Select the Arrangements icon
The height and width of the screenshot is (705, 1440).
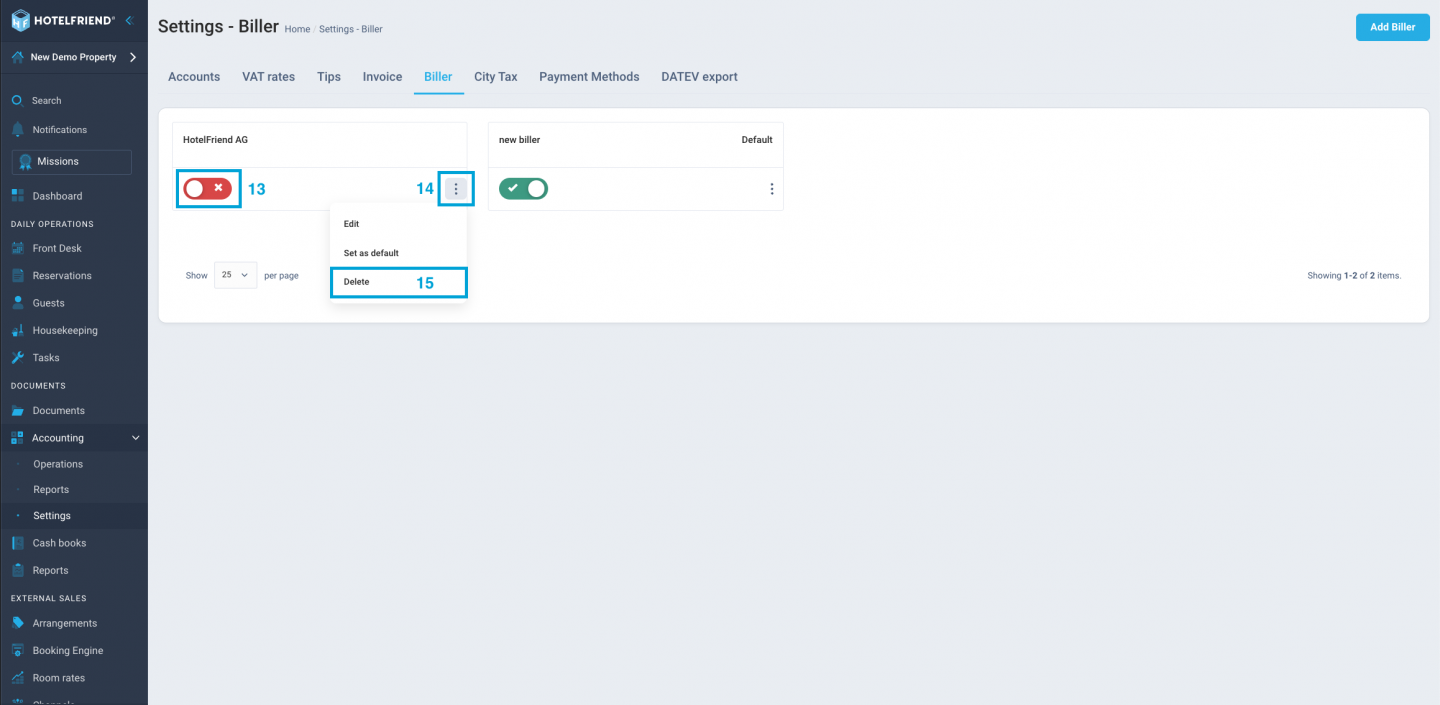20,622
